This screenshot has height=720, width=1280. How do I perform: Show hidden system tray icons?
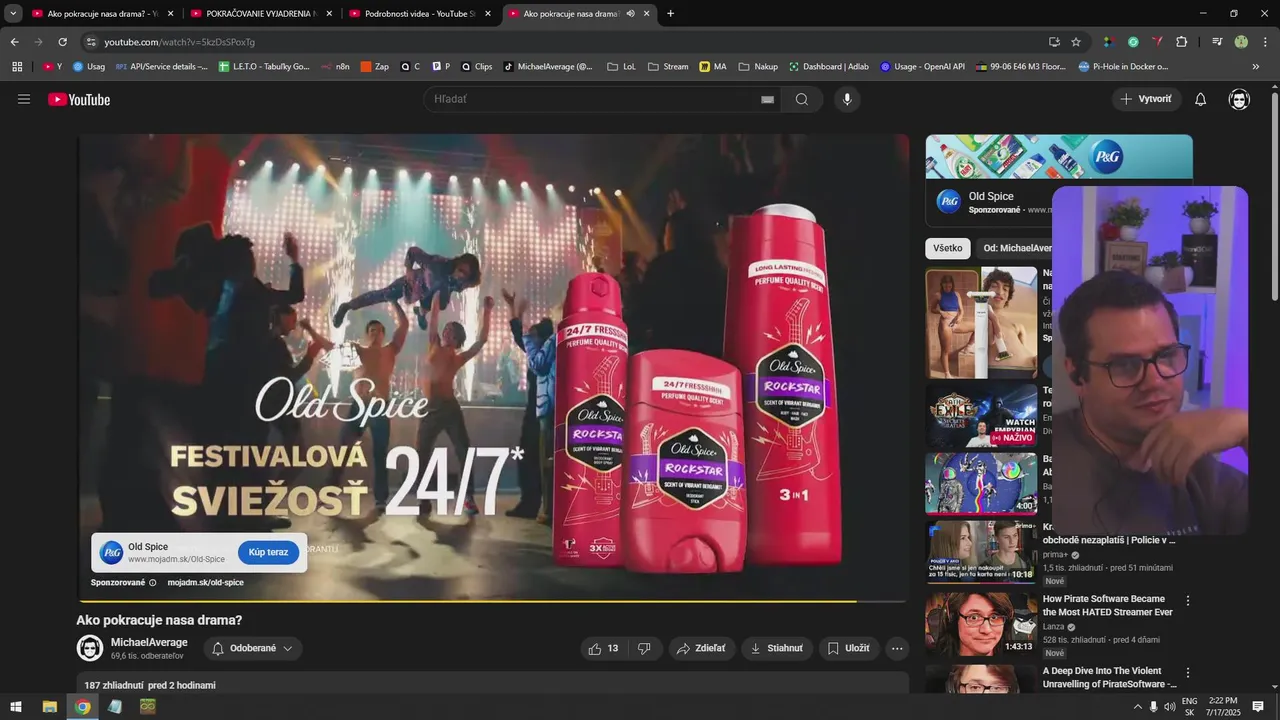(x=1137, y=707)
